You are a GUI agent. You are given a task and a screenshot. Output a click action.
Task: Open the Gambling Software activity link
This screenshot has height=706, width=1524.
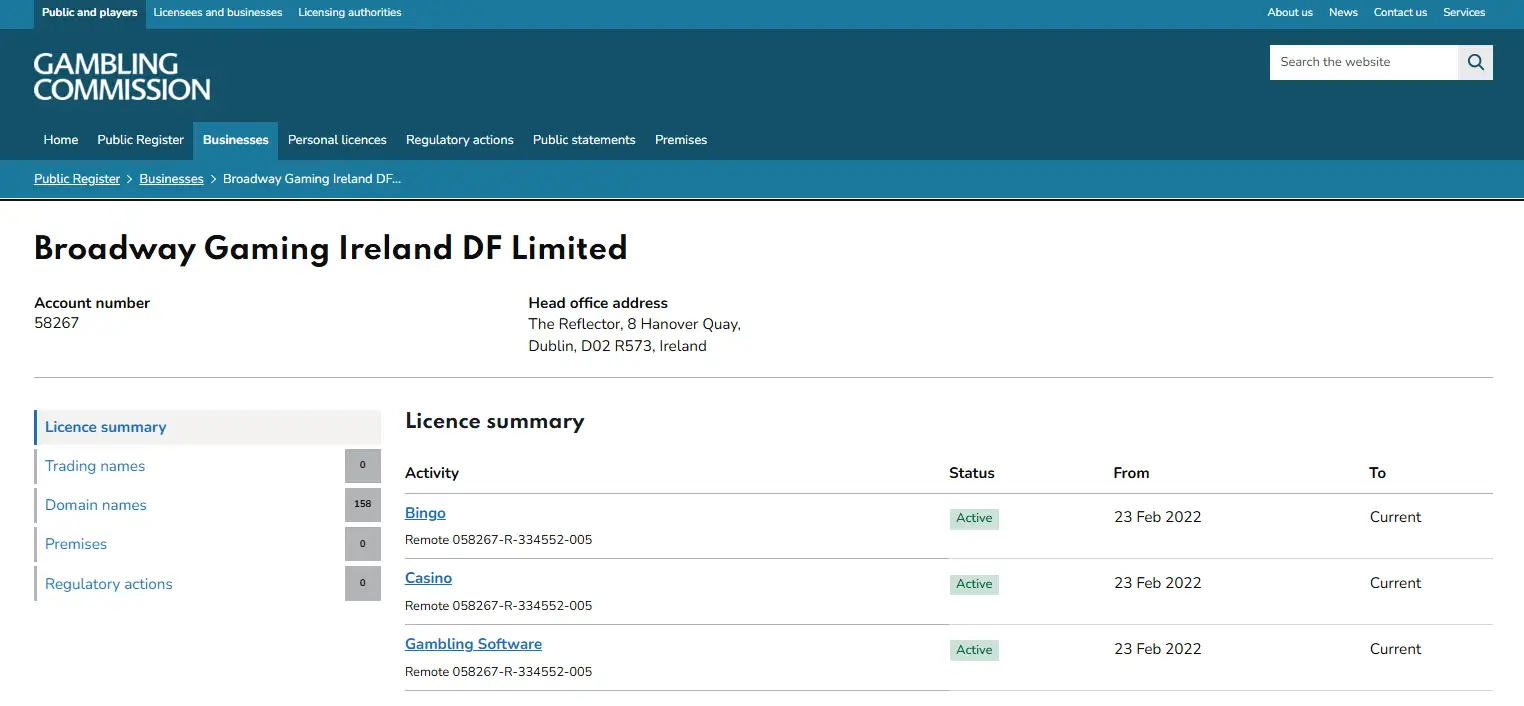[473, 644]
